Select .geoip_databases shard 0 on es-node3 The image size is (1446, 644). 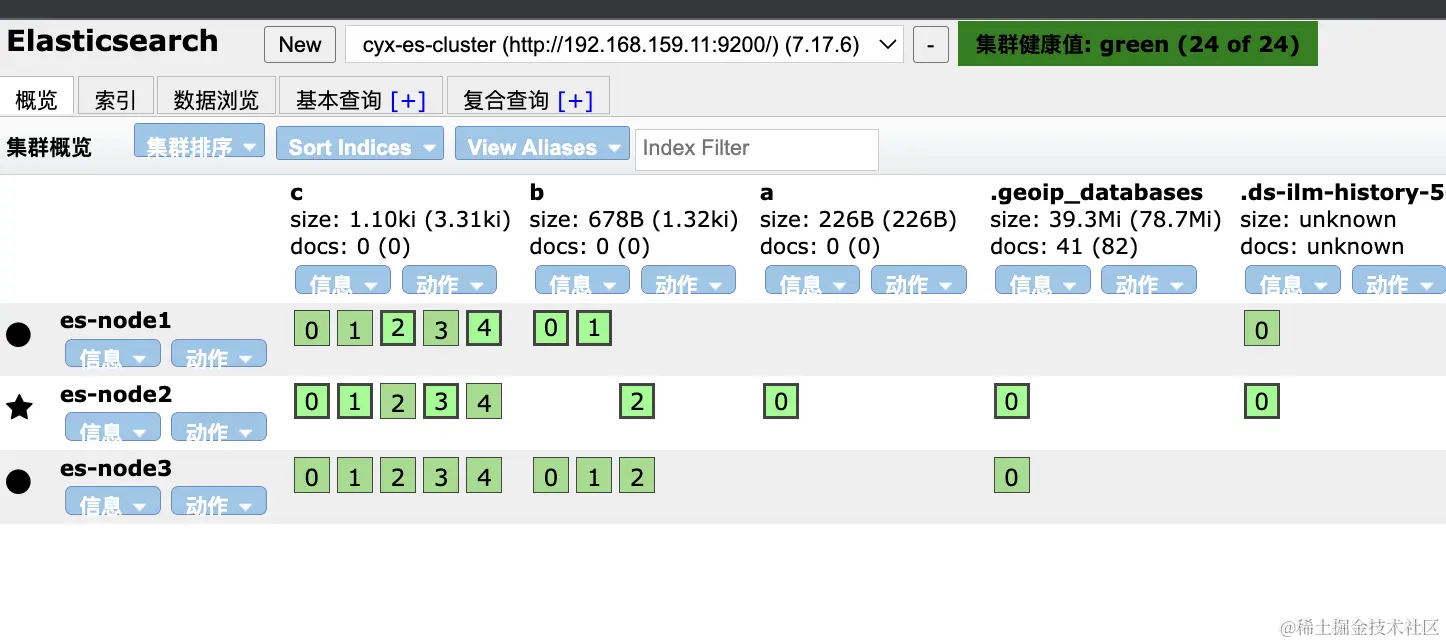pos(1012,476)
